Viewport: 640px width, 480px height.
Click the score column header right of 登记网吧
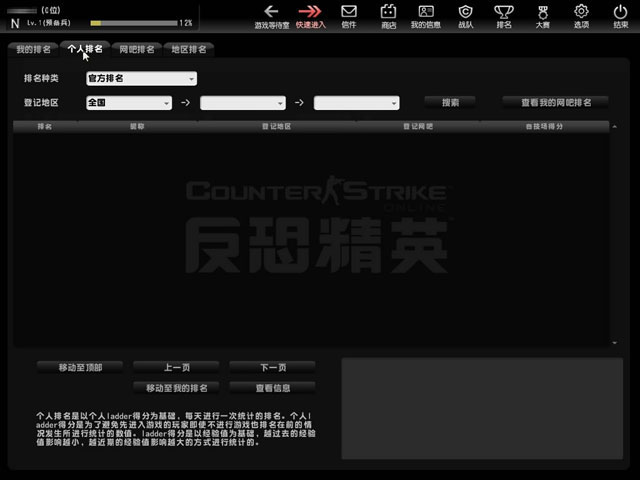(544, 127)
